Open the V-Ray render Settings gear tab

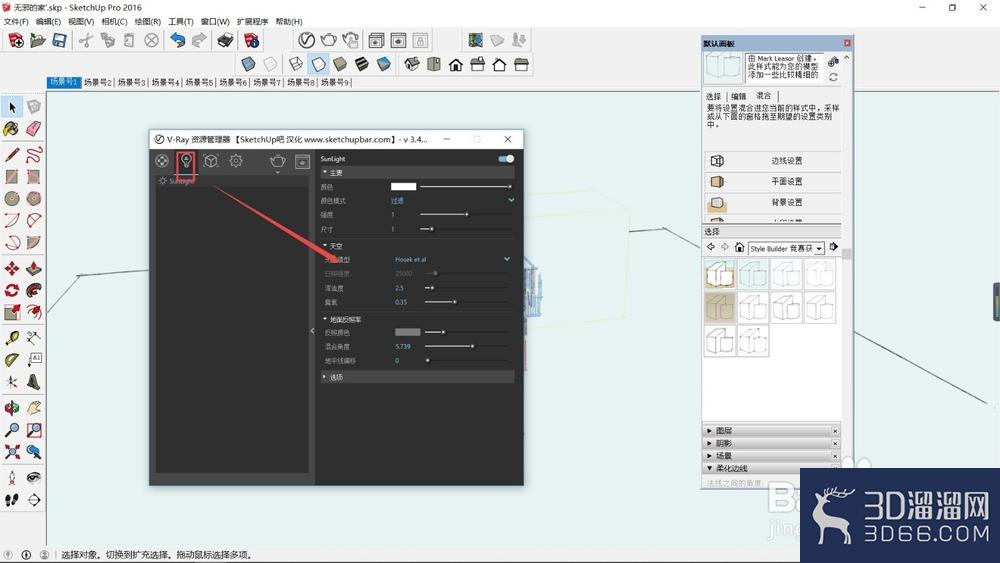(236, 161)
